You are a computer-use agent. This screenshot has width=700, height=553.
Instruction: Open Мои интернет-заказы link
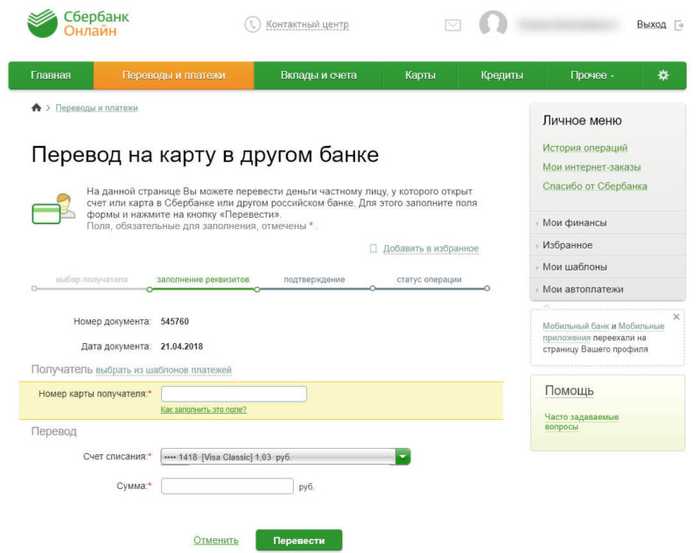tap(592, 167)
